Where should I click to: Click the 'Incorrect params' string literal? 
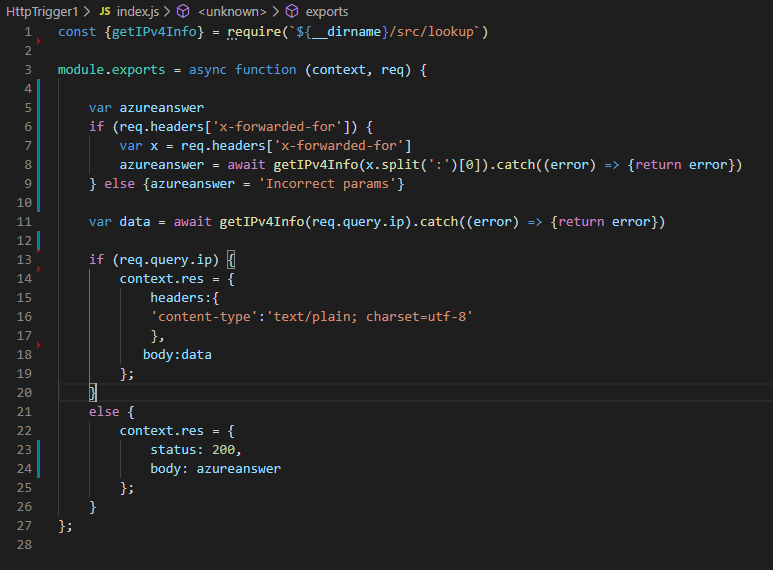(338, 184)
